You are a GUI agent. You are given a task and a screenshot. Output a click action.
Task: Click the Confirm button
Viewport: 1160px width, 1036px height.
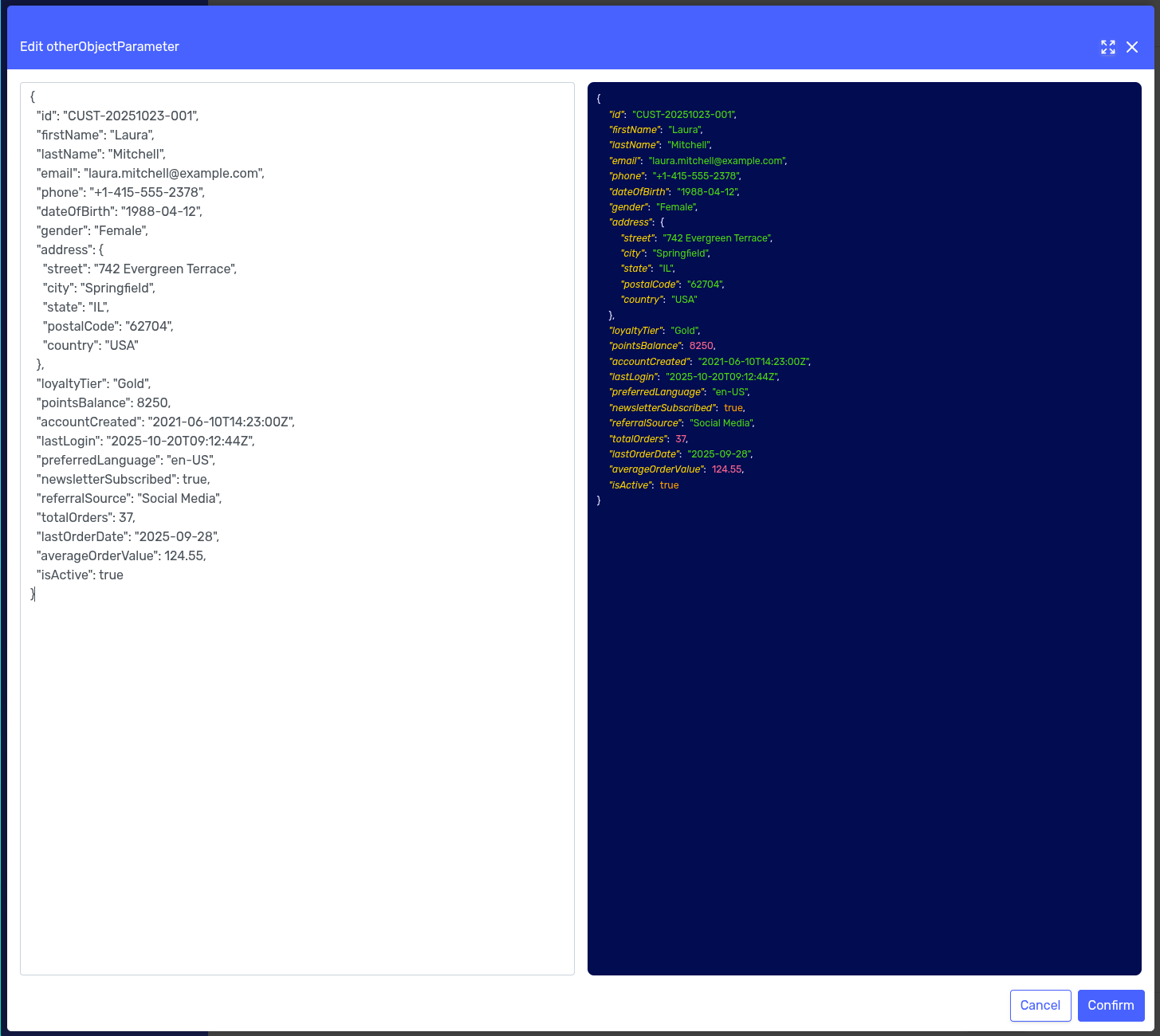tap(1111, 1005)
